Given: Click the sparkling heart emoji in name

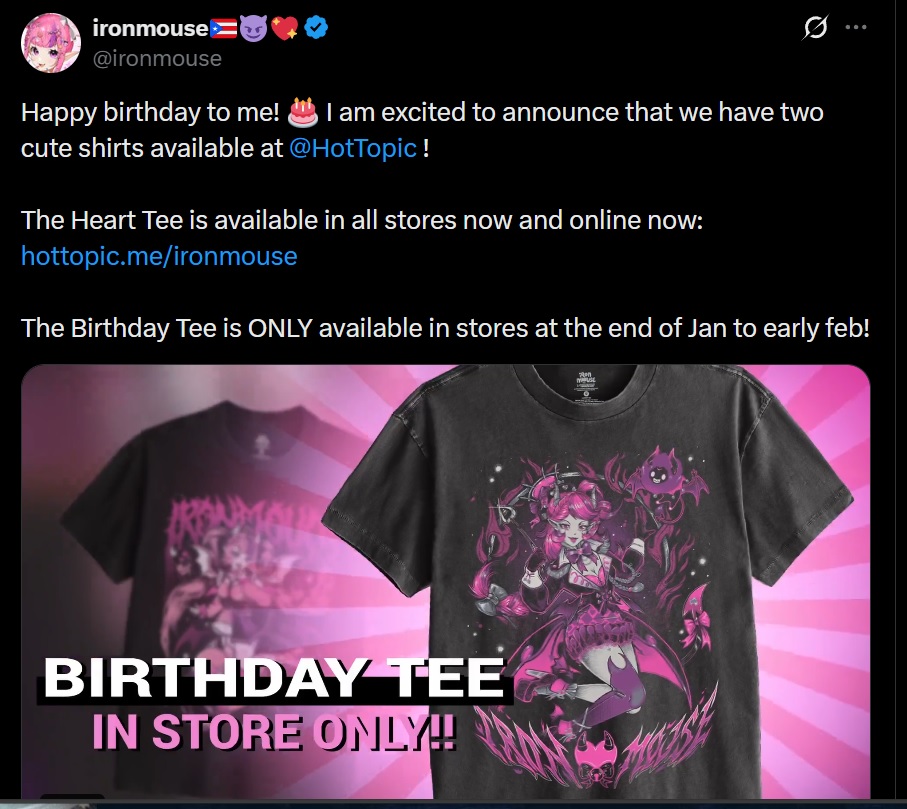Looking at the screenshot, I should tap(284, 28).
